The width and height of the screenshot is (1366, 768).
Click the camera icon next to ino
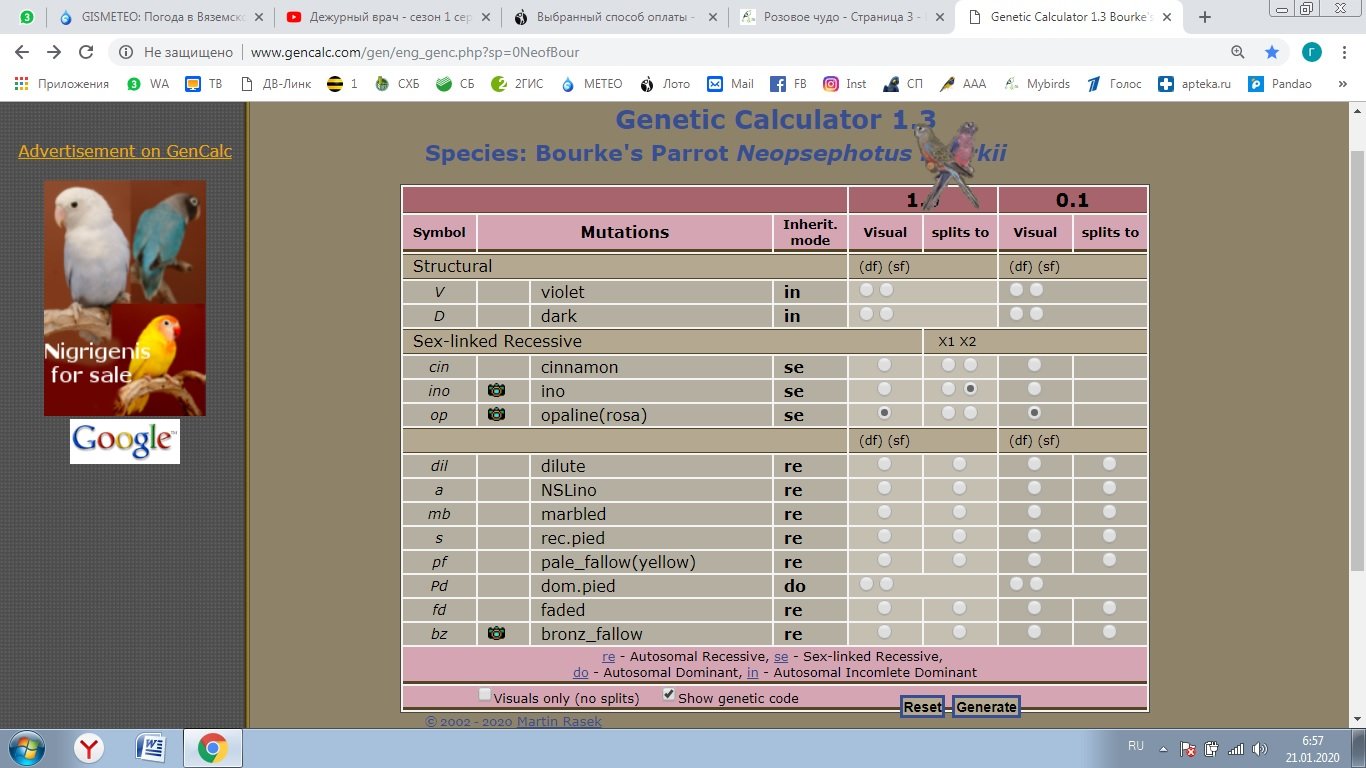(496, 391)
